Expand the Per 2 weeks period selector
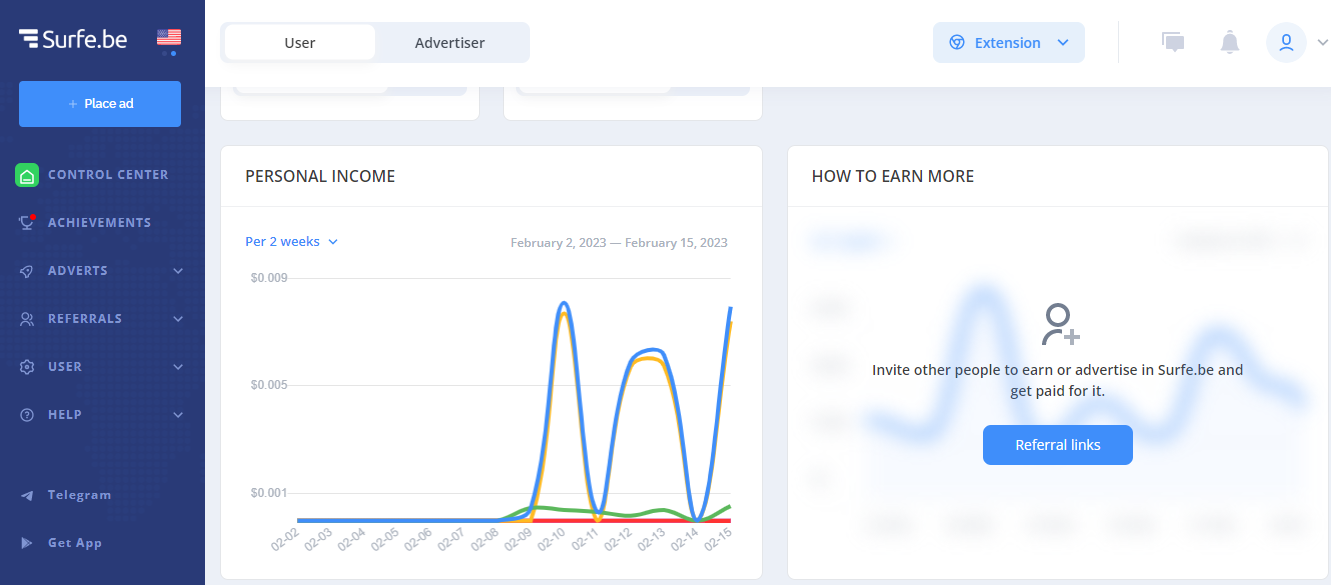The image size is (1331, 585). click(x=291, y=242)
